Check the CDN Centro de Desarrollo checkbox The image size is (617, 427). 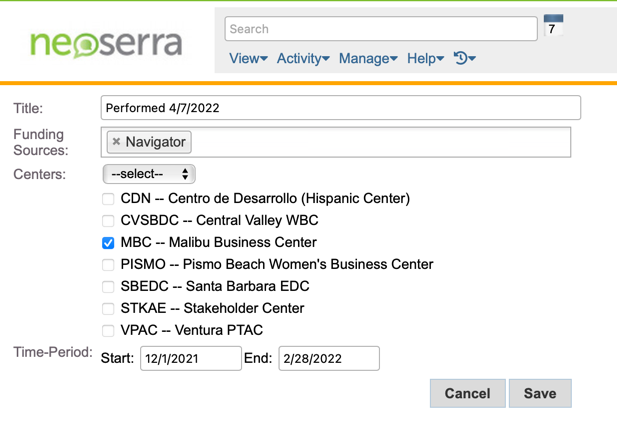pos(108,199)
